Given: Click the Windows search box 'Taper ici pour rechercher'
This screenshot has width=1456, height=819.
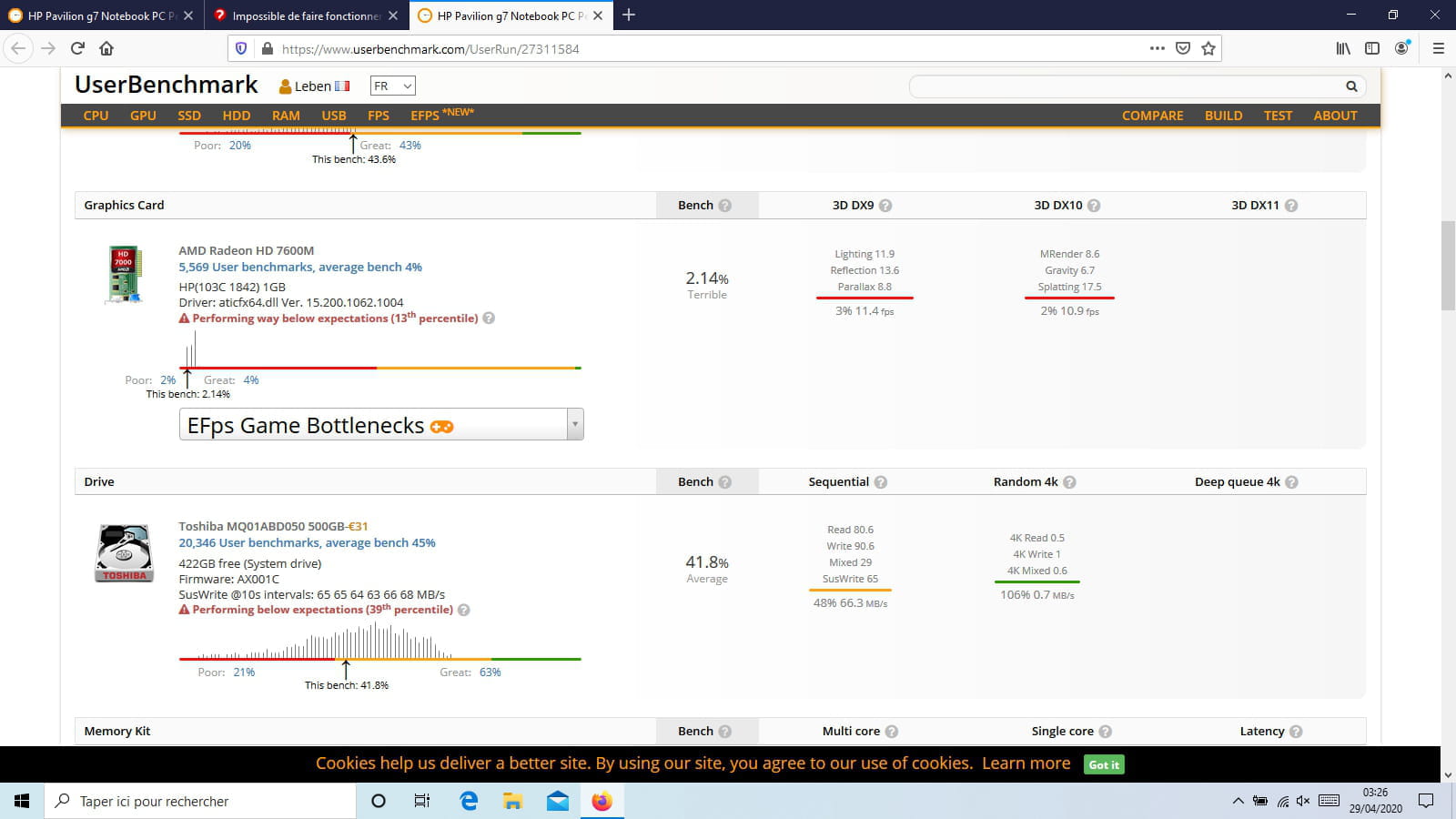Looking at the screenshot, I should click(200, 801).
